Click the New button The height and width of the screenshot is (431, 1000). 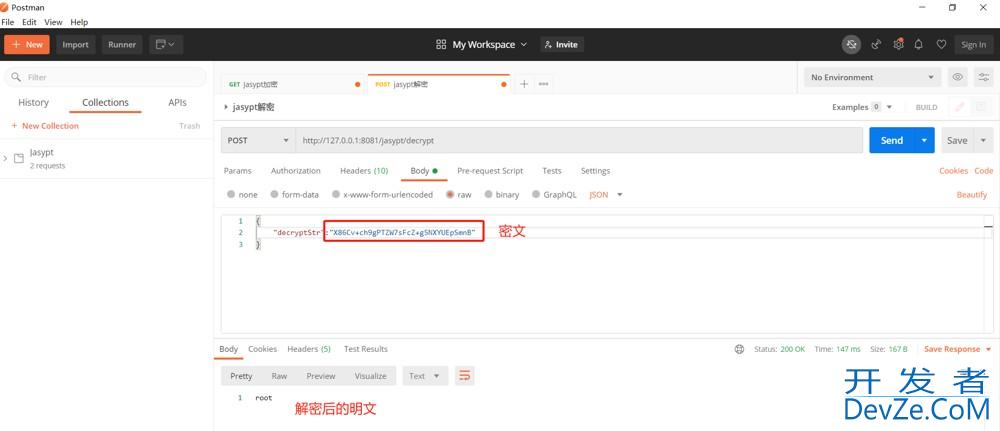[x=27, y=45]
